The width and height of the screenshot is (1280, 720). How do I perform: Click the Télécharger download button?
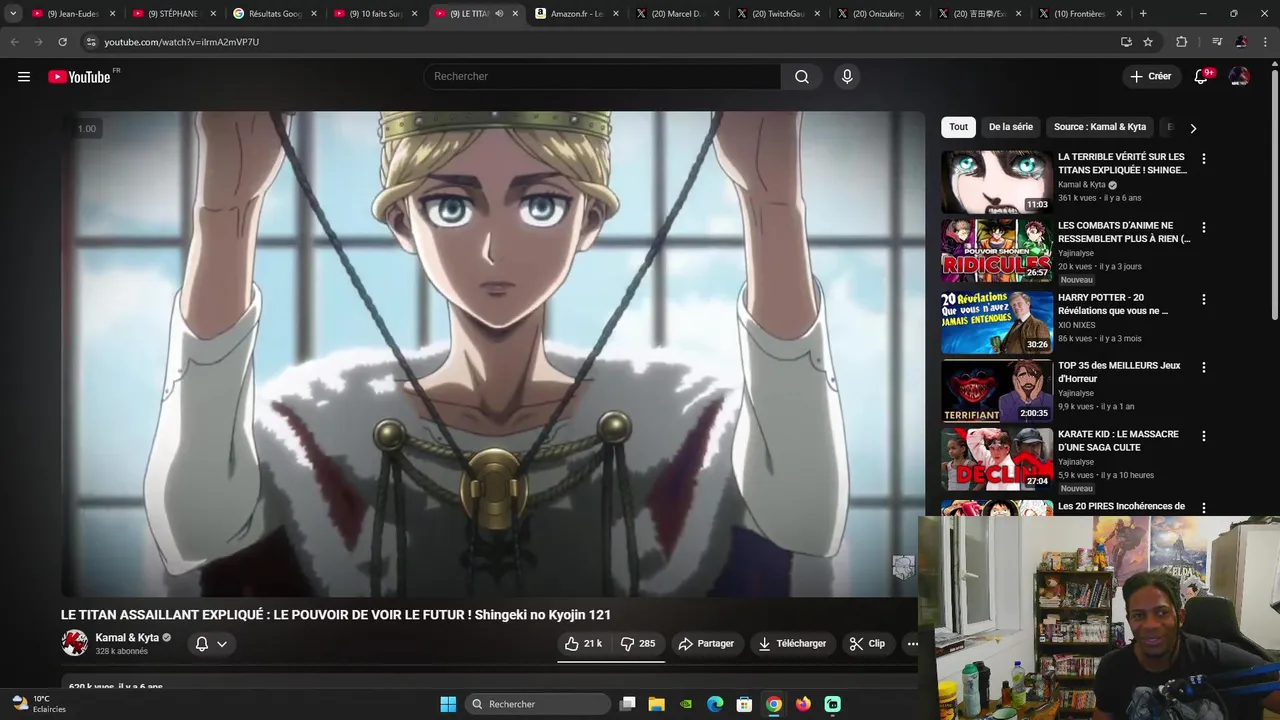tap(792, 644)
